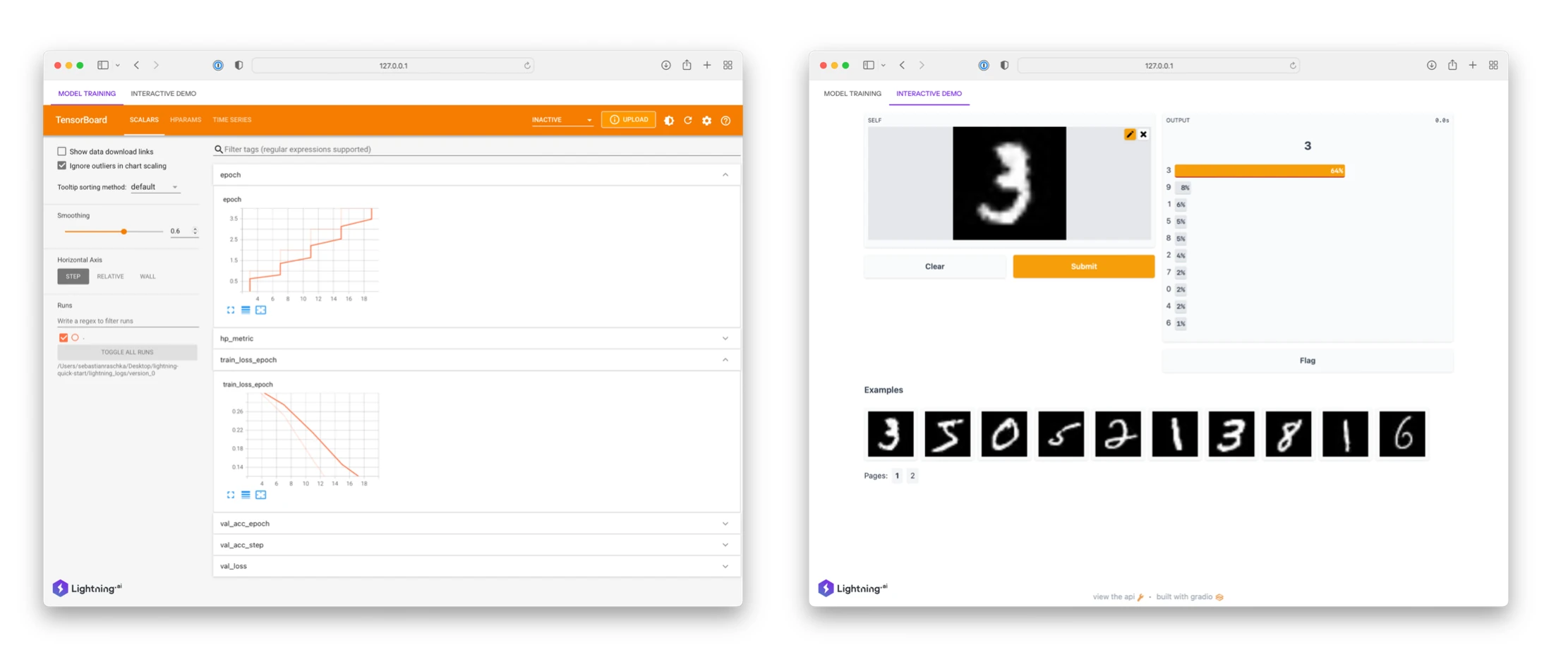Expand the val_loss section

725,566
